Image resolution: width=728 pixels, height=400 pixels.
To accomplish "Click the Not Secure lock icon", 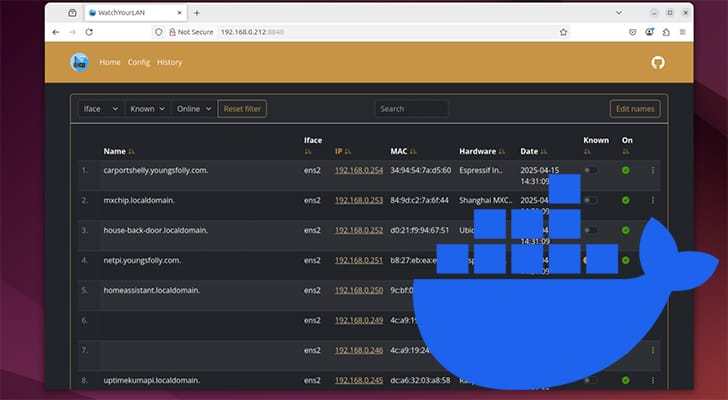I will click(172, 32).
